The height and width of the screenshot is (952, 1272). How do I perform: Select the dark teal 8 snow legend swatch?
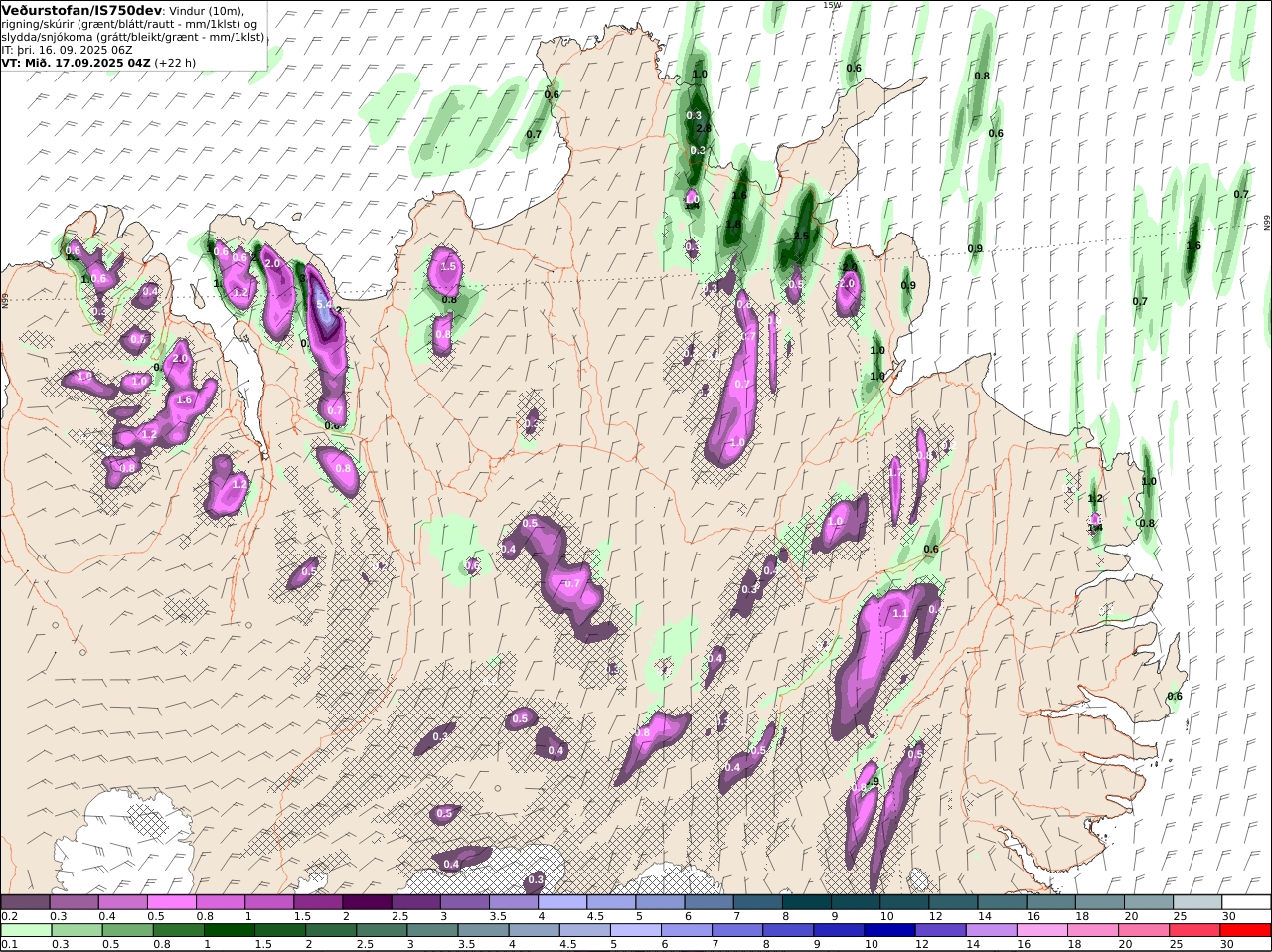pos(806,902)
